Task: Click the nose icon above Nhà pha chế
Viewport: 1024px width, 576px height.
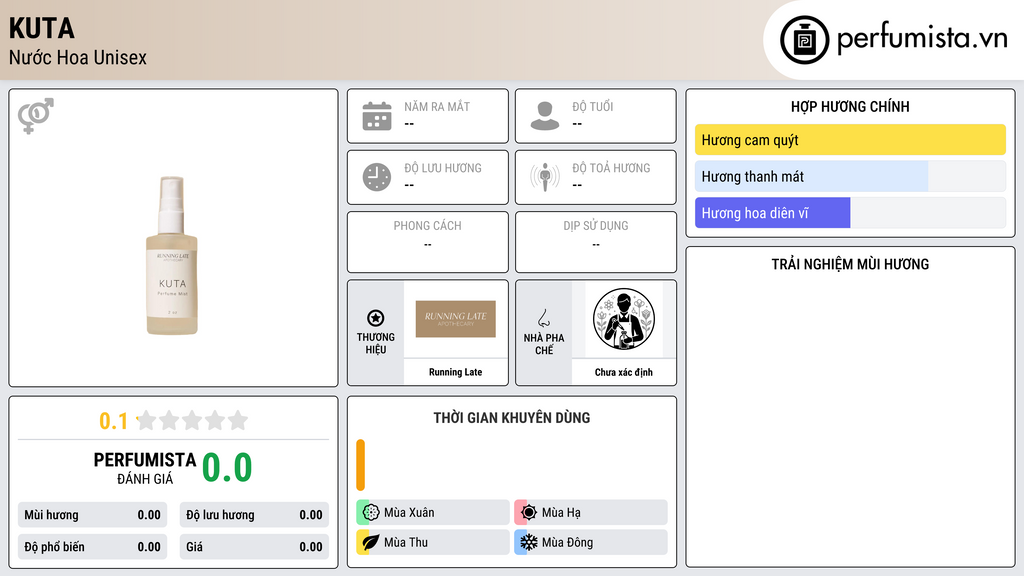Action: [x=543, y=318]
